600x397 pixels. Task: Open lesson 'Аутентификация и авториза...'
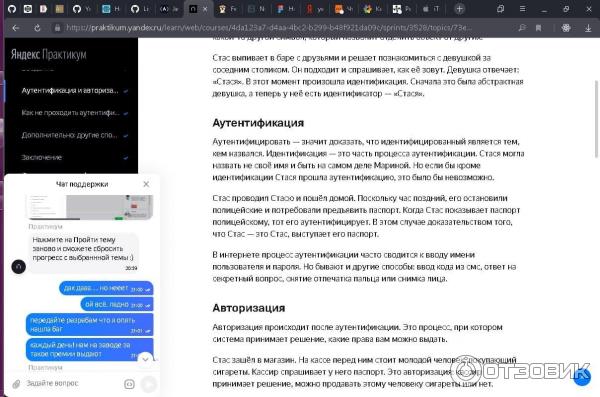tap(71, 91)
